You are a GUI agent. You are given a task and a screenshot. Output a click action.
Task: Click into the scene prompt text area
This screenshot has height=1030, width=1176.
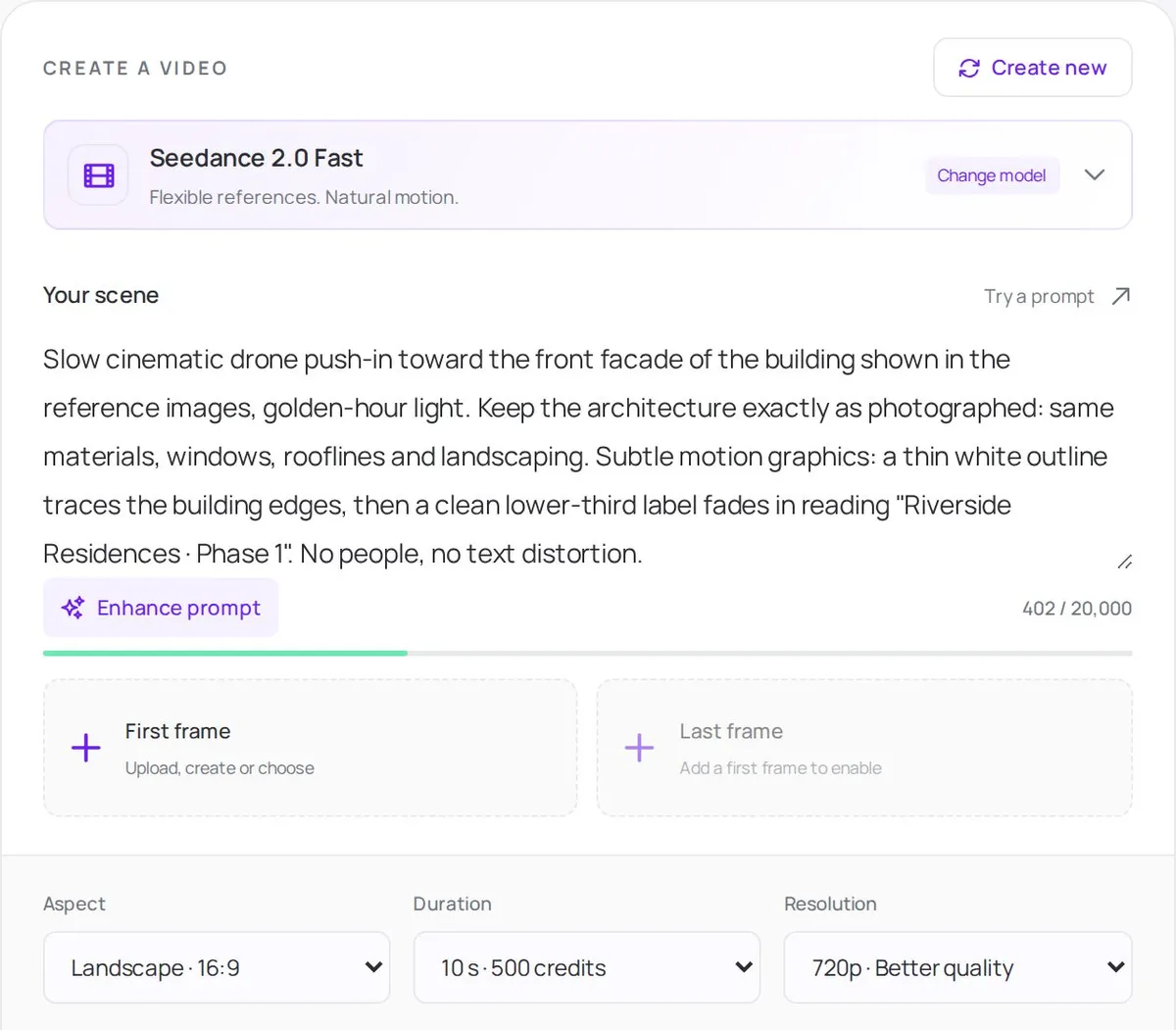click(587, 457)
